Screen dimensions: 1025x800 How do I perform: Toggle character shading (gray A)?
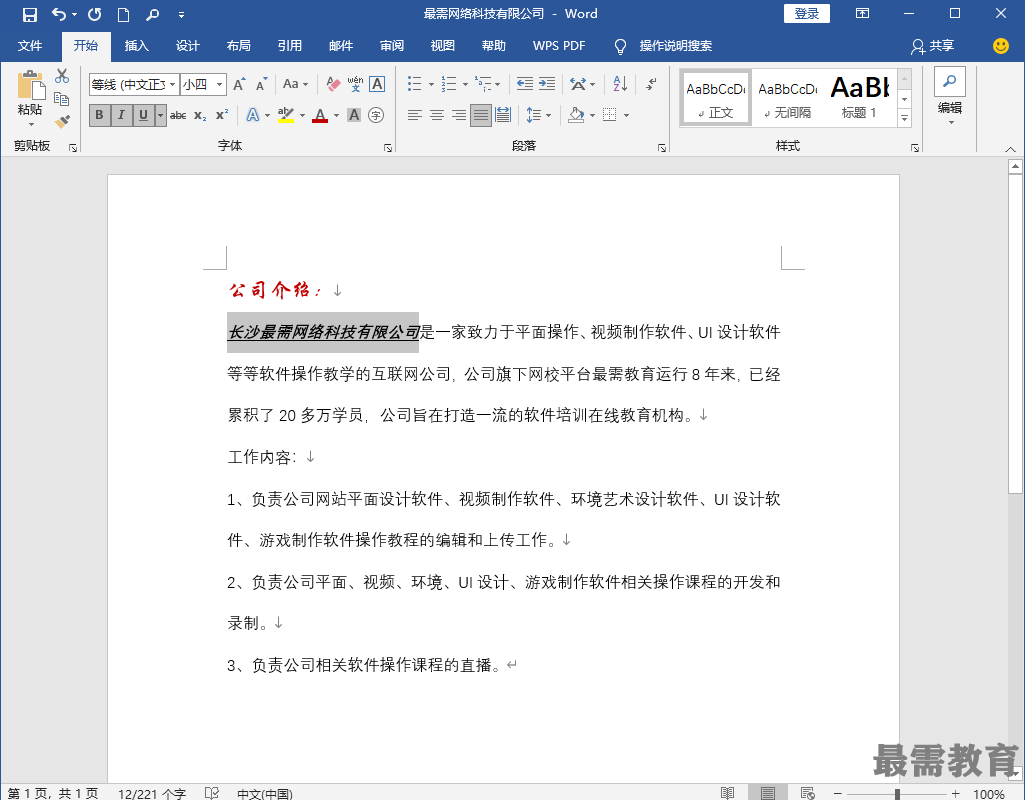(354, 116)
